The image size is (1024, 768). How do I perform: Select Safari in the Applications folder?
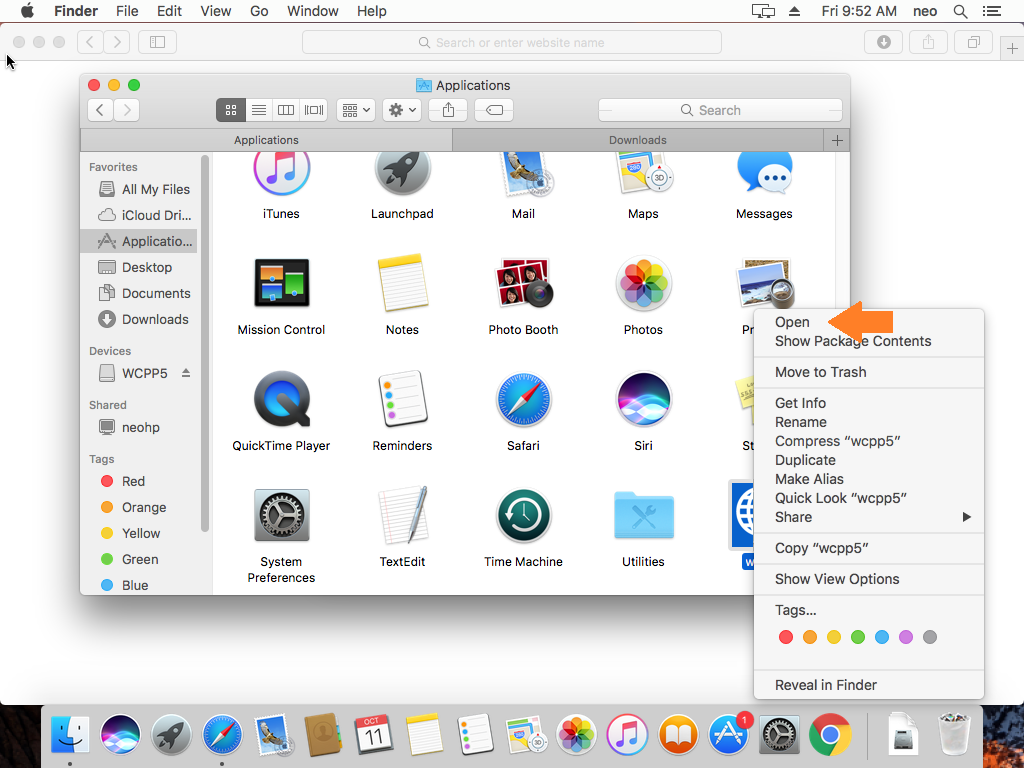[523, 399]
